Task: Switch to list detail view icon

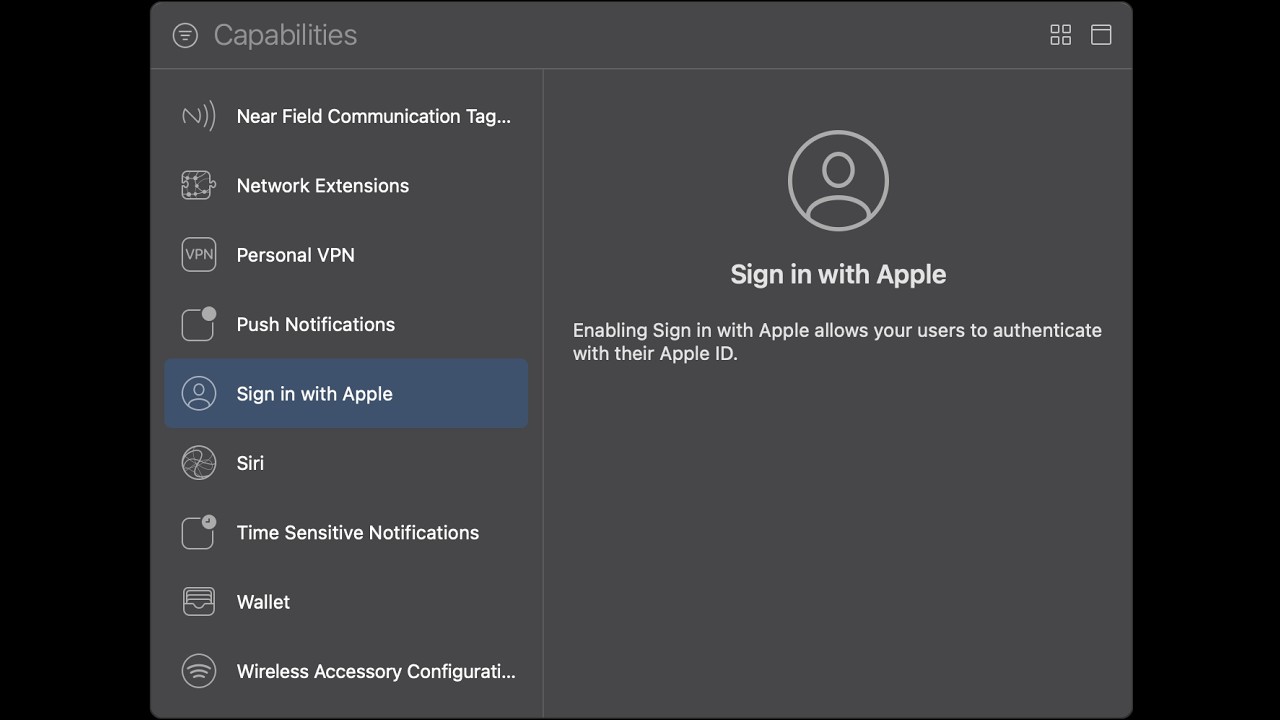Action: [1101, 35]
